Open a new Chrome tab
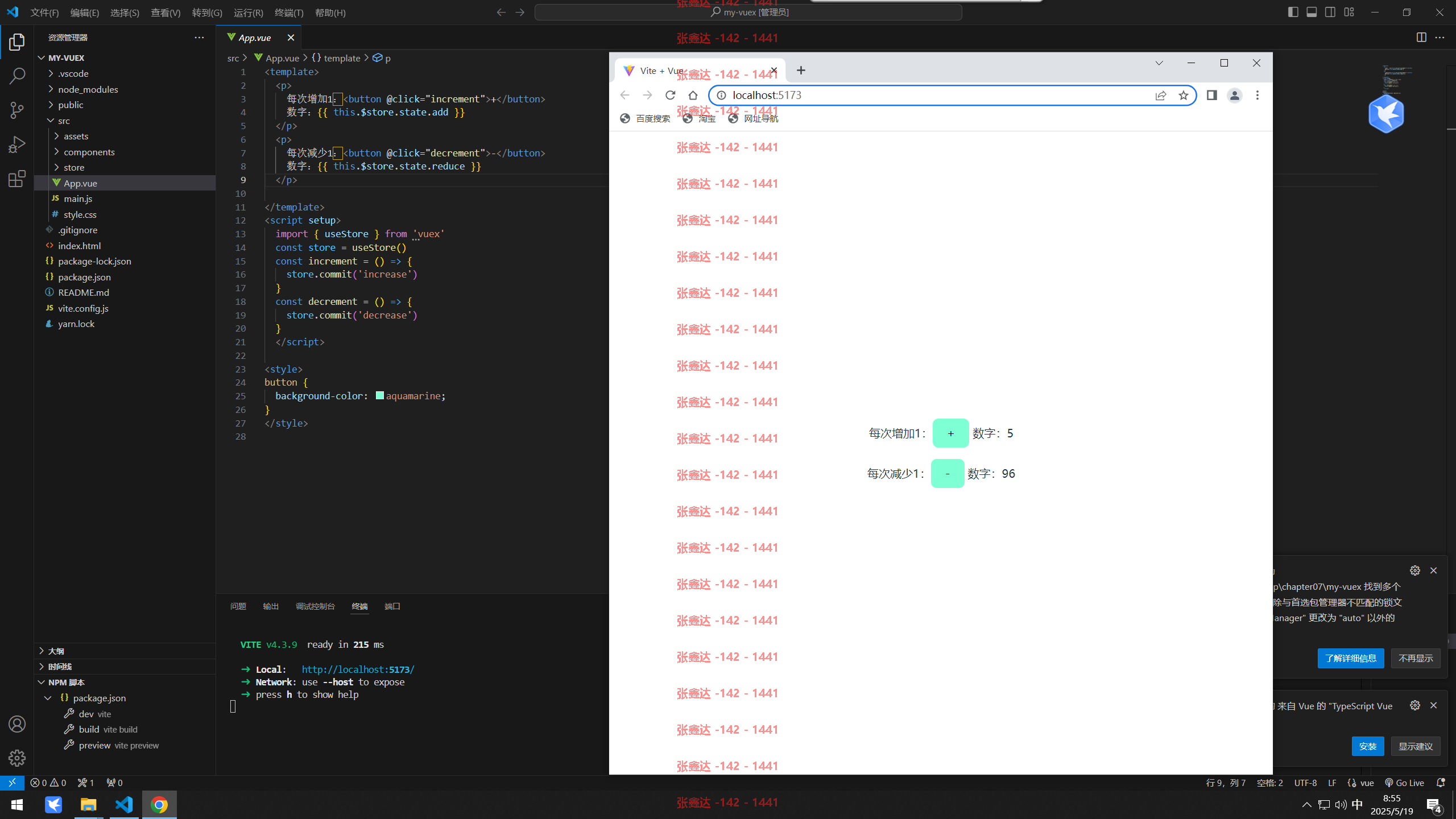Screen dimensions: 1456x819 click(801, 71)
